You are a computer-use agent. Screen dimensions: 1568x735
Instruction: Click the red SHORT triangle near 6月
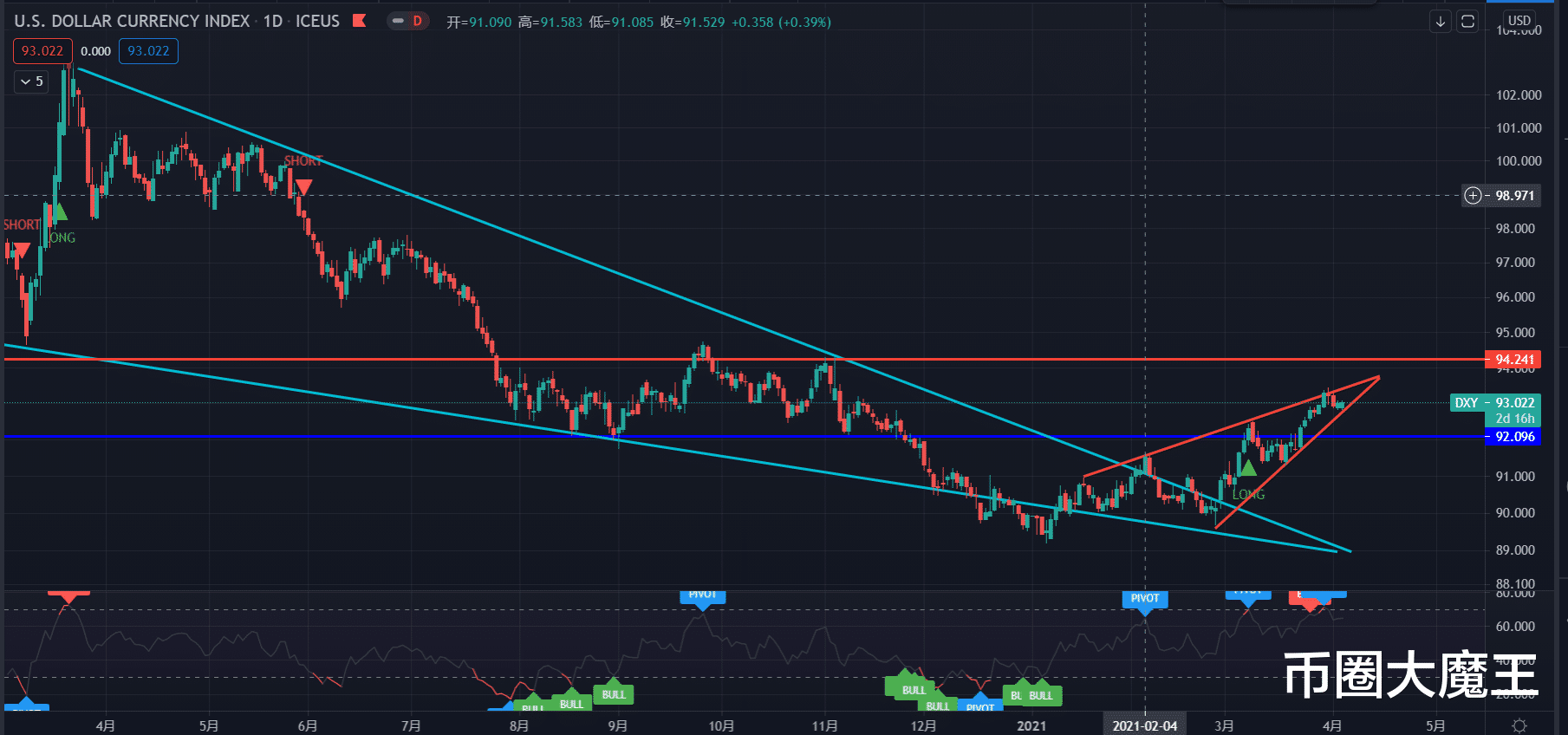click(303, 186)
